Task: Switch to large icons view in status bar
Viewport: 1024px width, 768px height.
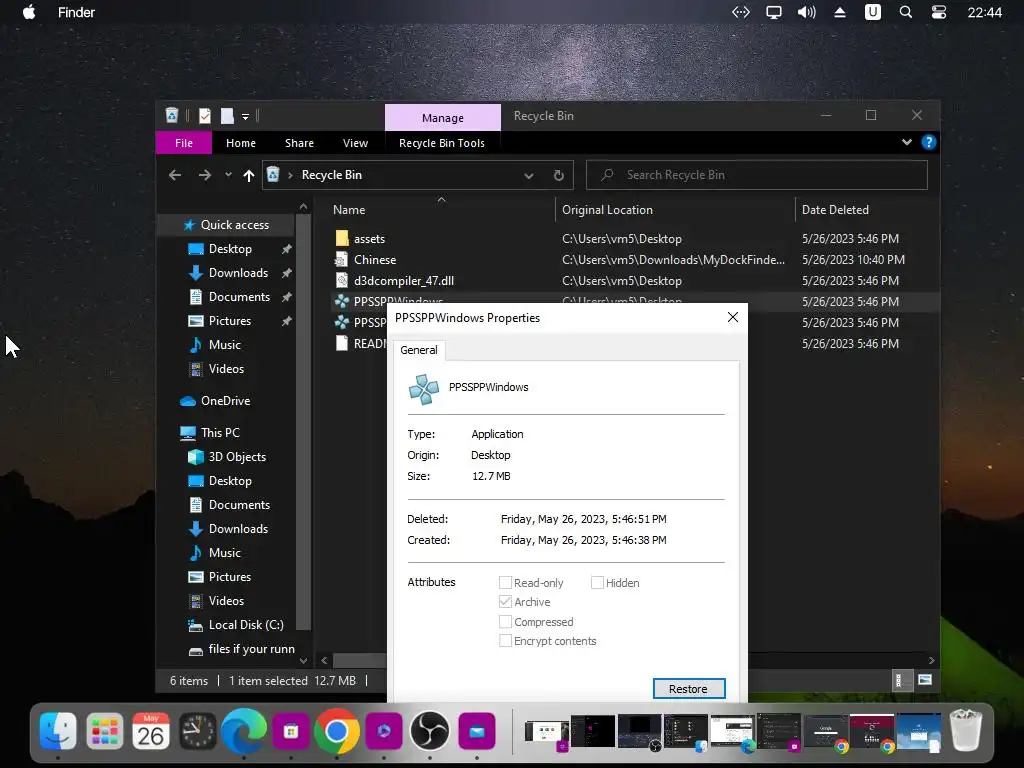Action: coord(925,680)
